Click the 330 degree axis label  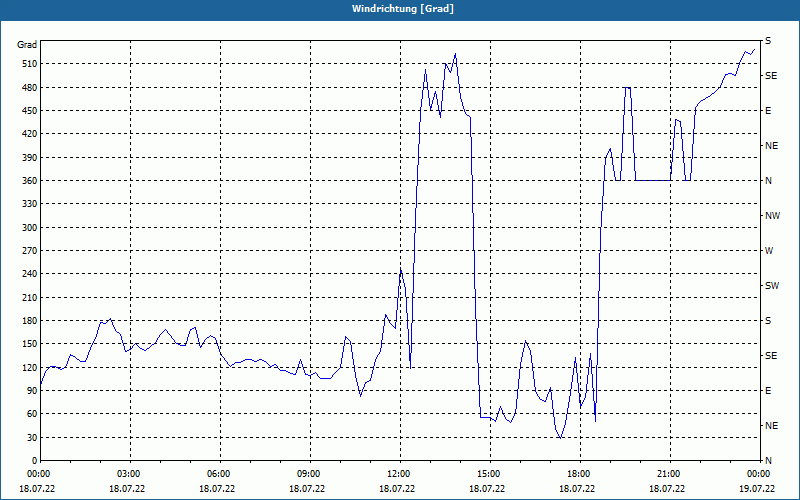click(30, 204)
